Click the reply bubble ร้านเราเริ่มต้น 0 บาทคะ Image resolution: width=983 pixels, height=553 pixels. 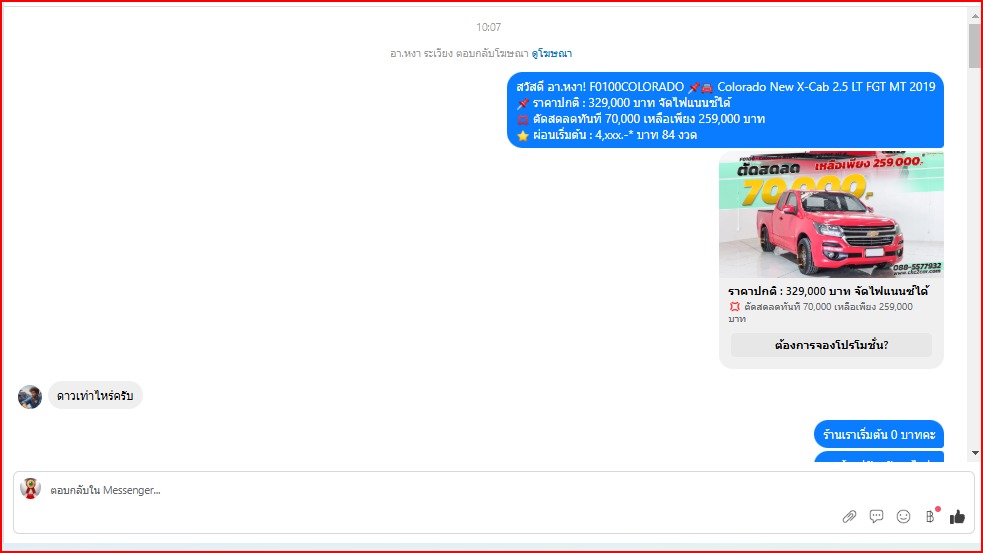[879, 434]
